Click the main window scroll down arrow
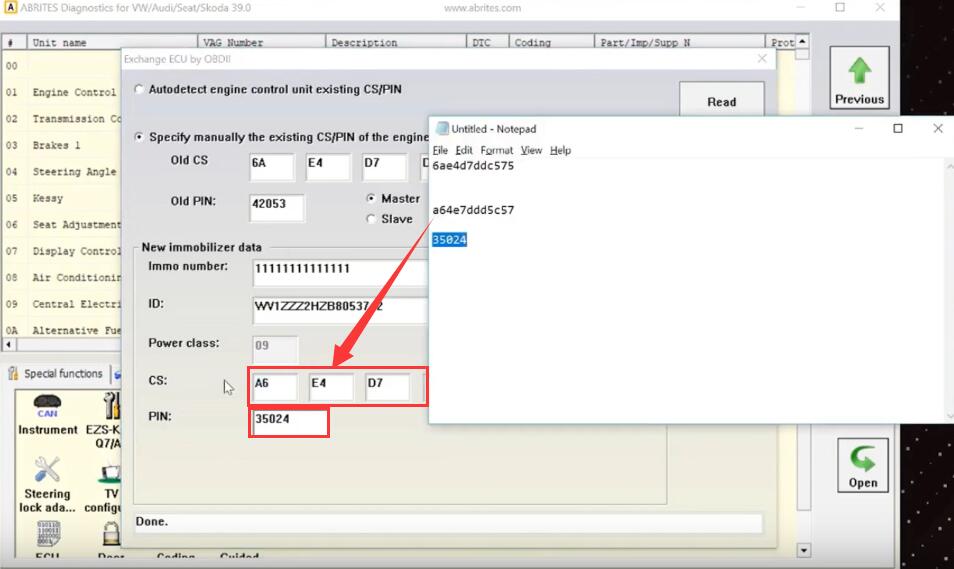954x569 pixels. coord(804,550)
